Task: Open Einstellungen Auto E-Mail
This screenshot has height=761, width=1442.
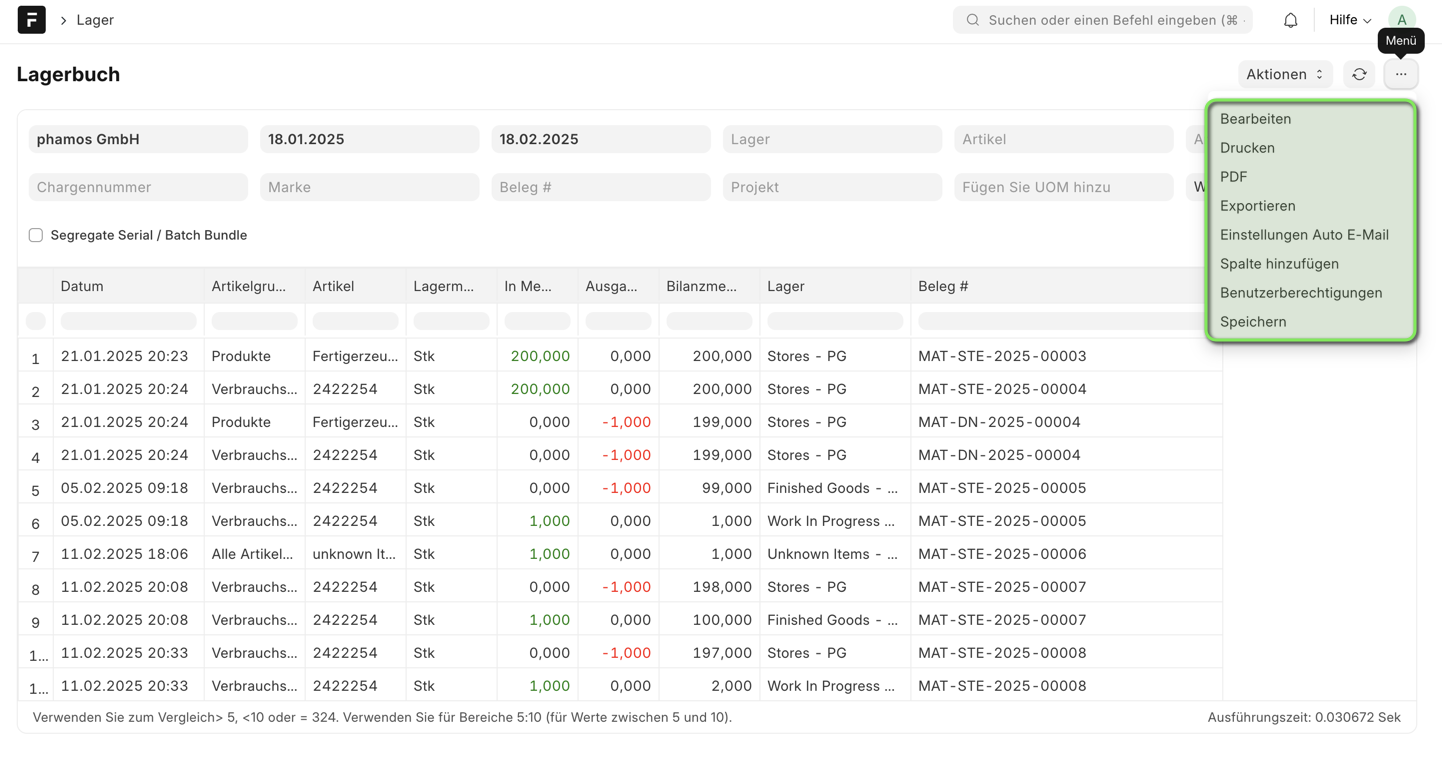Action: point(1311,235)
